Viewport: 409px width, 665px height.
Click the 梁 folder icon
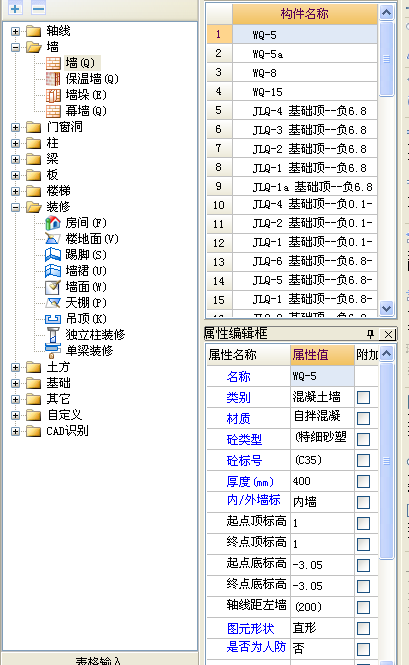(x=34, y=159)
